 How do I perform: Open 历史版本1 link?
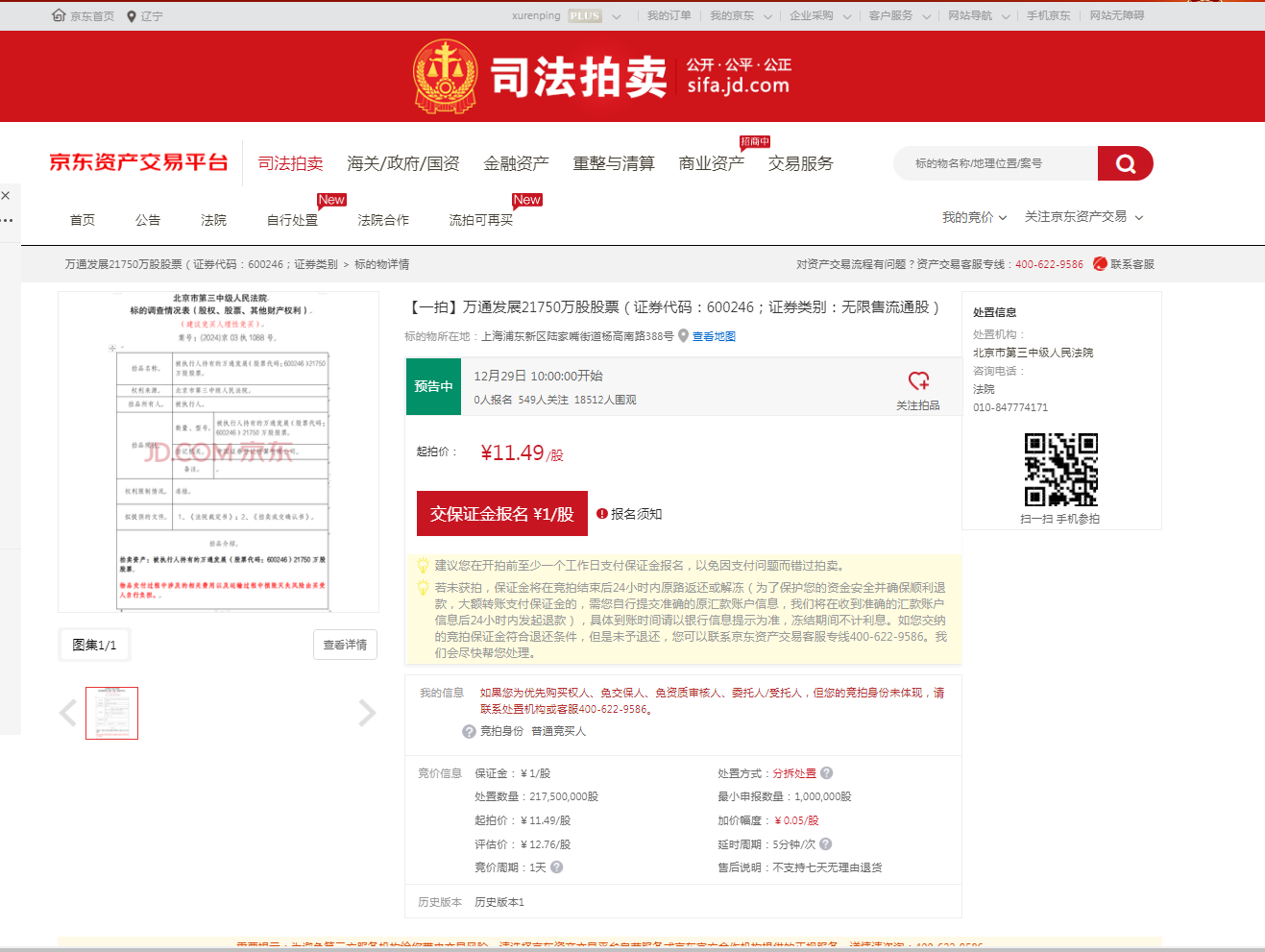tap(499, 902)
